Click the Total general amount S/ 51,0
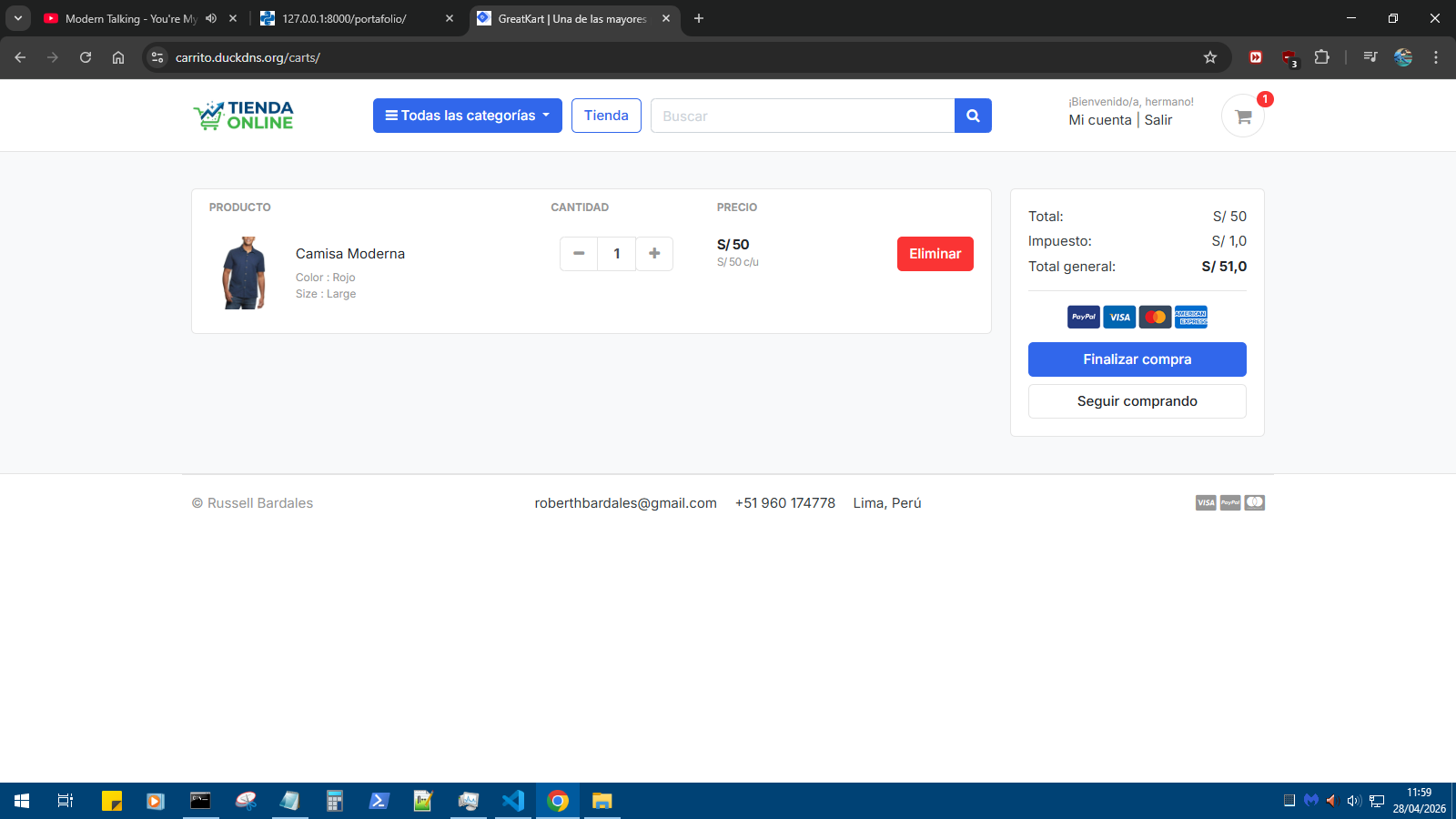The height and width of the screenshot is (819, 1456). 1224,267
